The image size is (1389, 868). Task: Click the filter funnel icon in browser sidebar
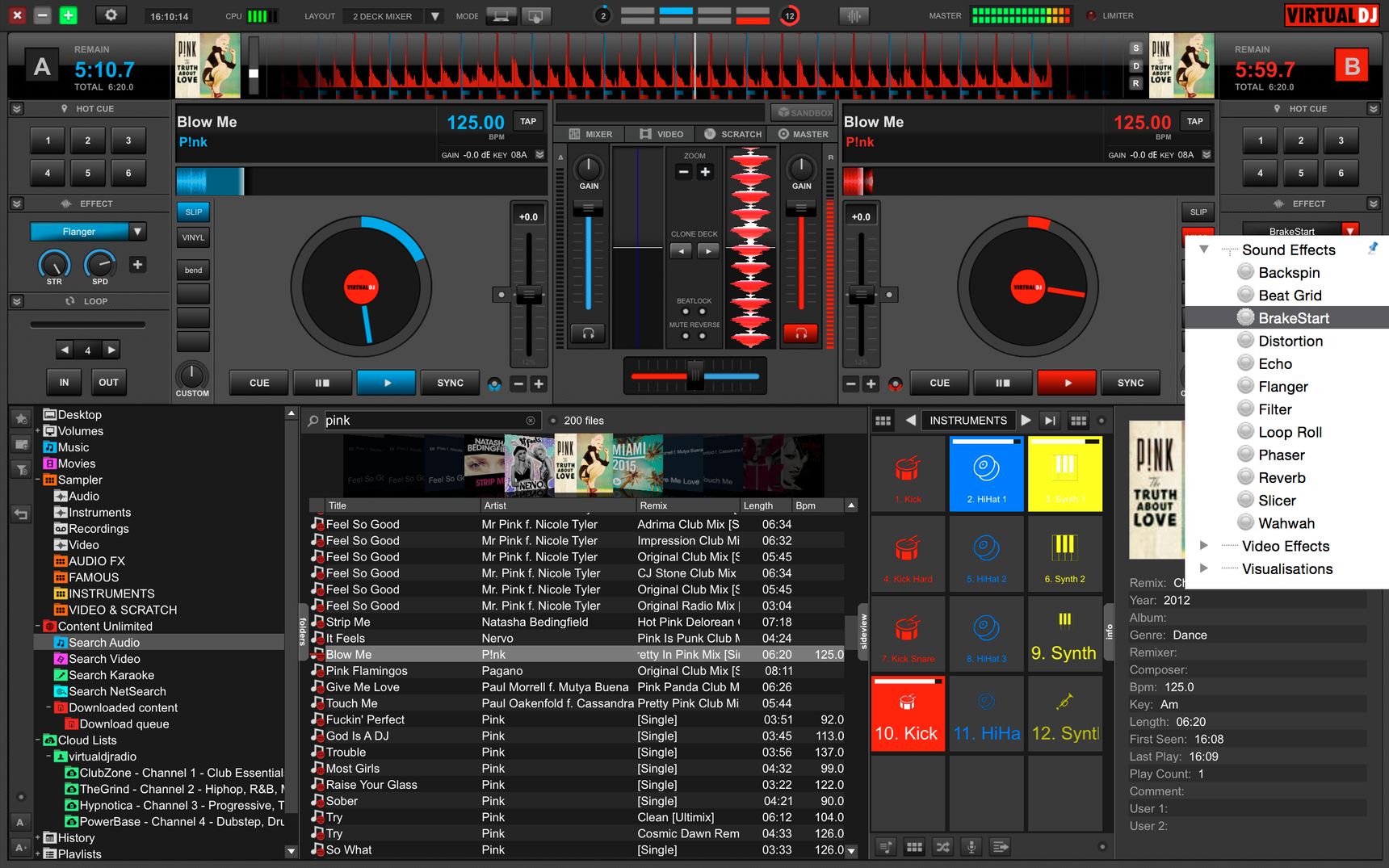tap(22, 470)
